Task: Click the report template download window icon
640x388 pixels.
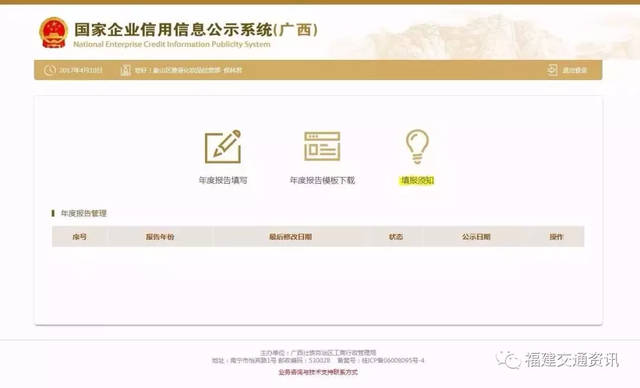Action: click(x=322, y=146)
